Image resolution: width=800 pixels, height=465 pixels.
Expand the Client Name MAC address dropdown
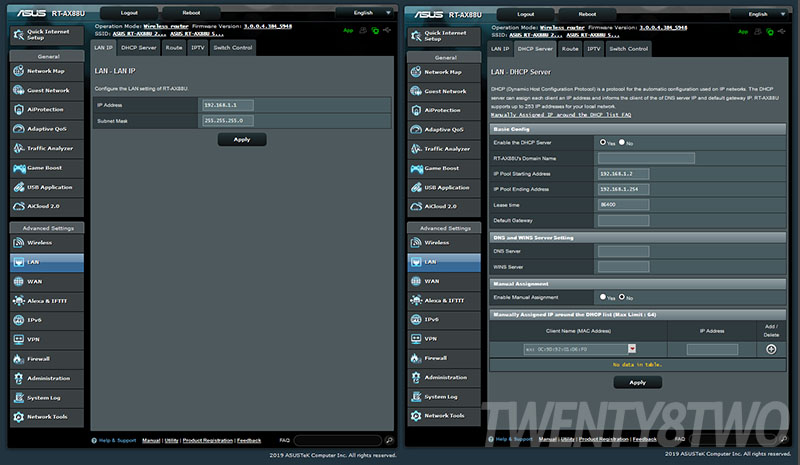(x=632, y=349)
